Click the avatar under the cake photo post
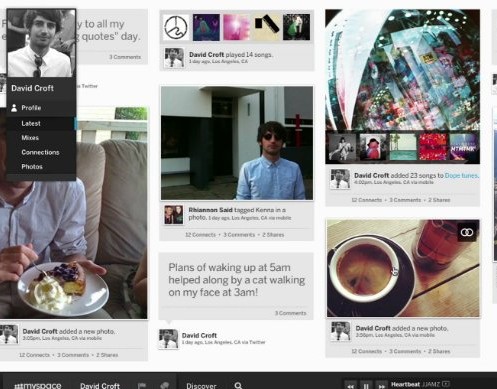The width and height of the screenshot is (497, 389). pyautogui.click(x=9, y=334)
